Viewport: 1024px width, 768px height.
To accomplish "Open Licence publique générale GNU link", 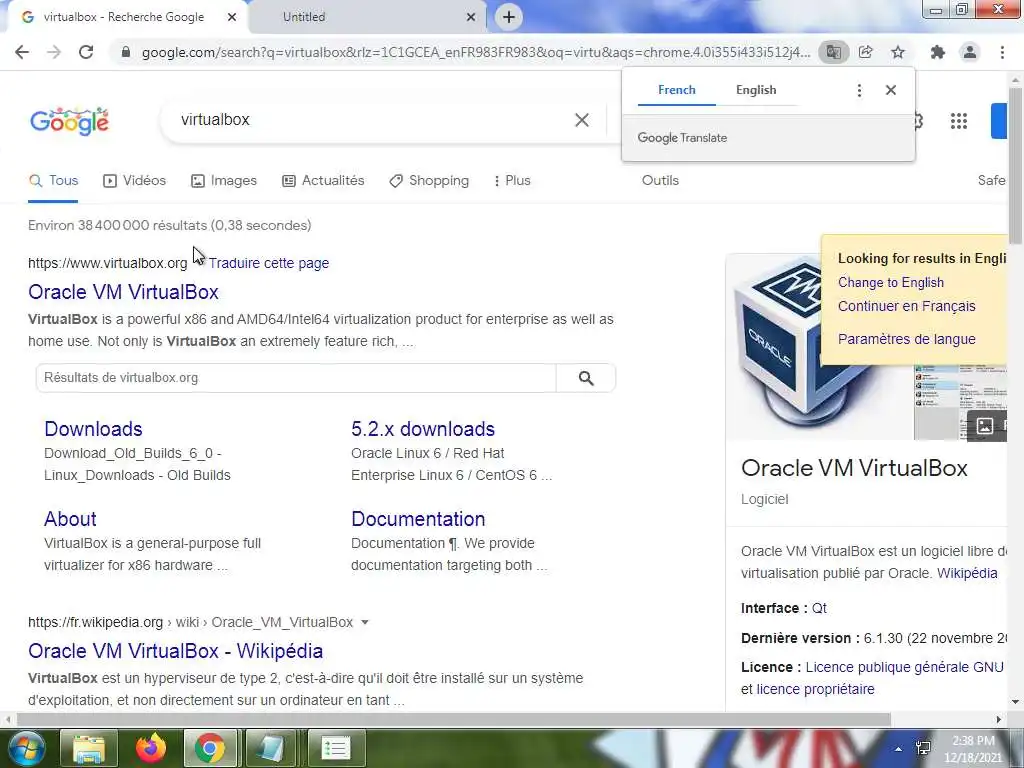I will (904, 667).
